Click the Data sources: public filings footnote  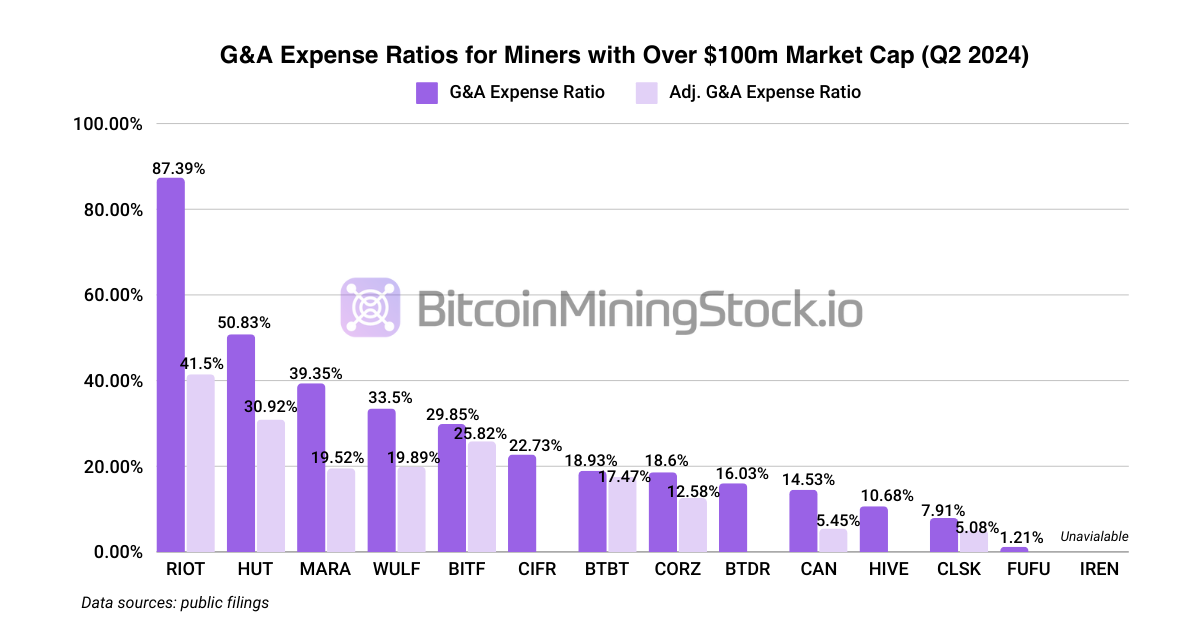coord(175,603)
